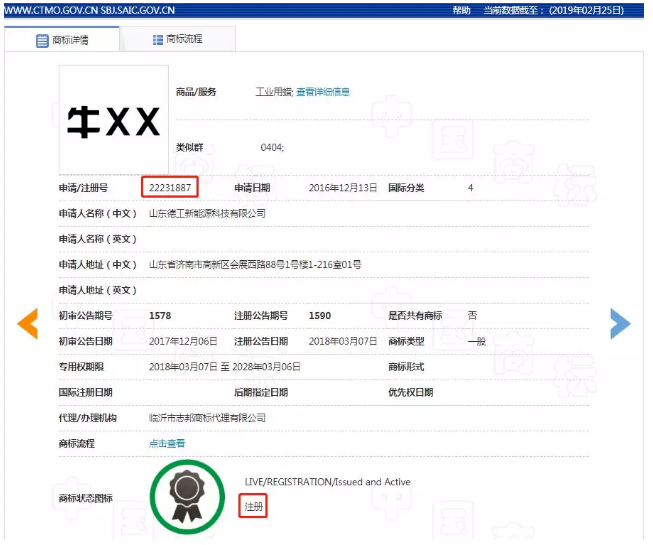Open the 查看详细信息 link

pyautogui.click(x=323, y=92)
